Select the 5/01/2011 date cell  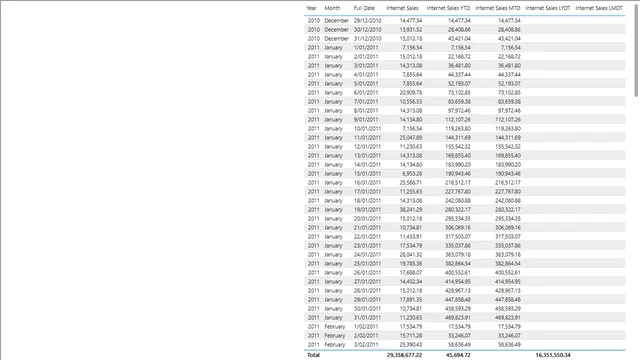(x=366, y=83)
